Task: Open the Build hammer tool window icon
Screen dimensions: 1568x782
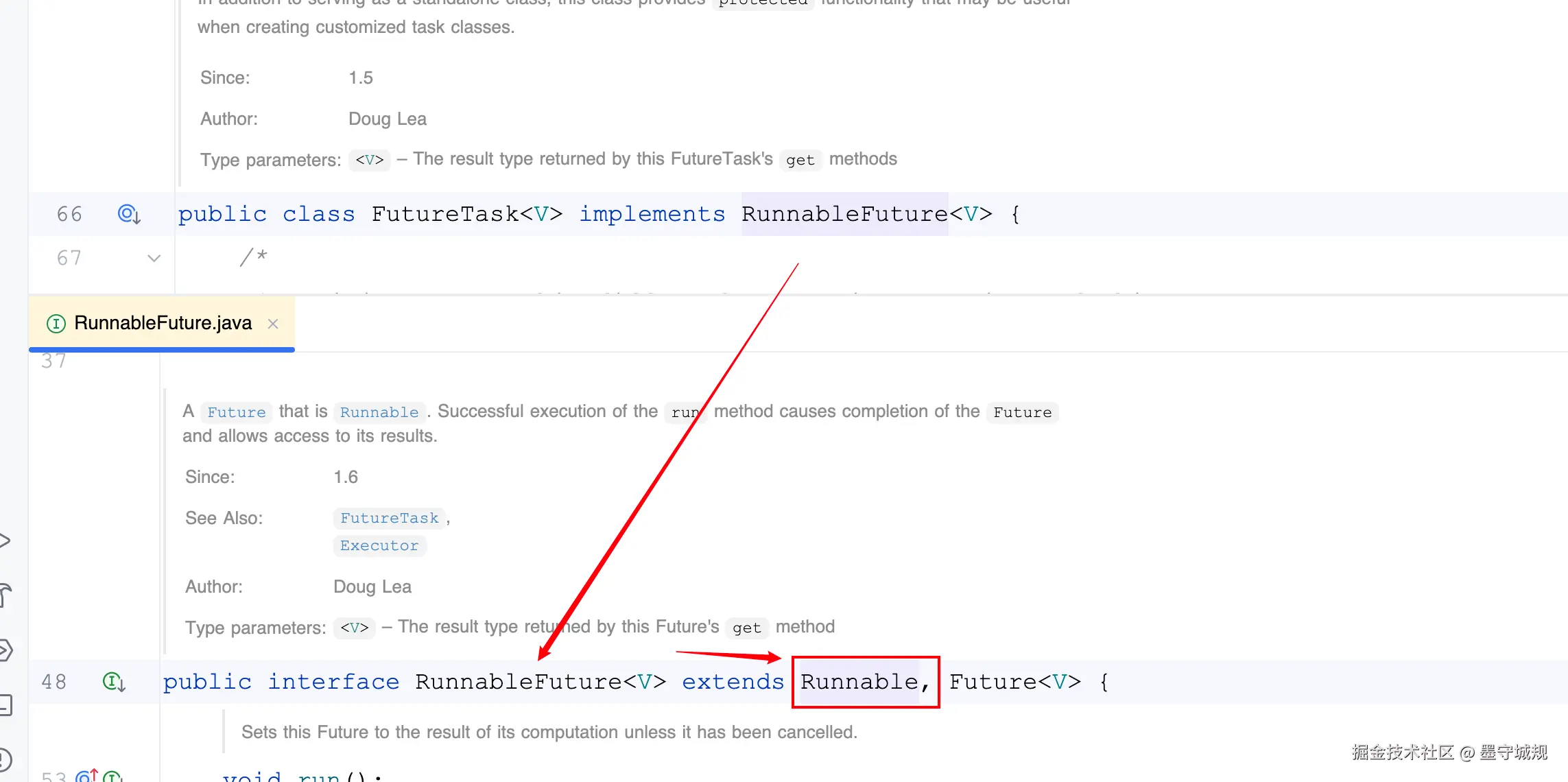Action: (x=5, y=594)
